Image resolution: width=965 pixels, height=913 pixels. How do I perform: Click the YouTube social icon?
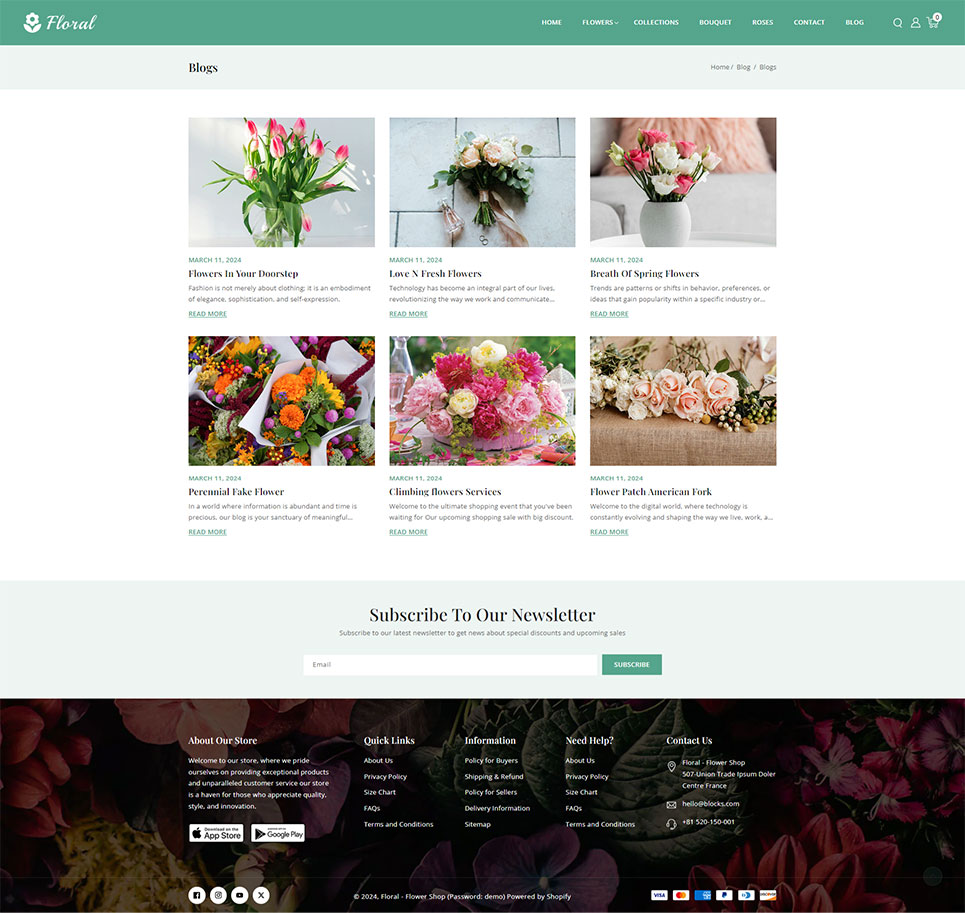point(240,895)
